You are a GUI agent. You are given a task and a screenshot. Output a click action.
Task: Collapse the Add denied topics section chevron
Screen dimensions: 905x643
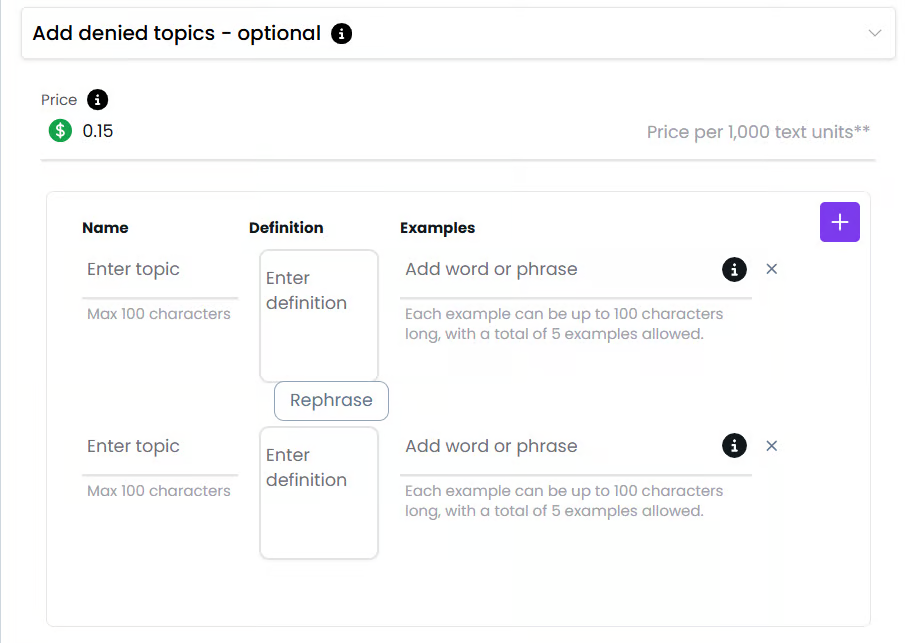pos(875,33)
